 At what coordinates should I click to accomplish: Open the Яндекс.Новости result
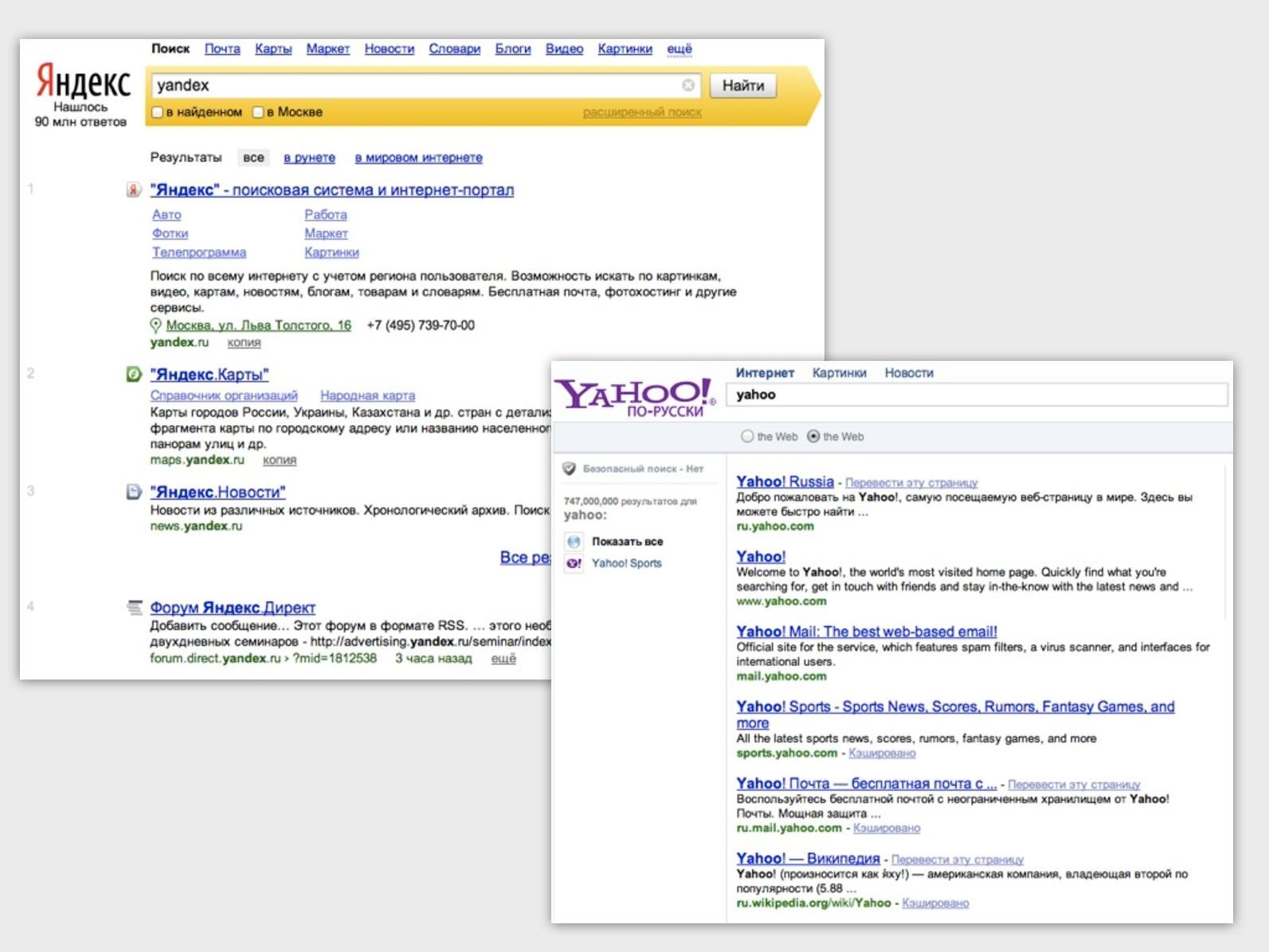point(217,492)
